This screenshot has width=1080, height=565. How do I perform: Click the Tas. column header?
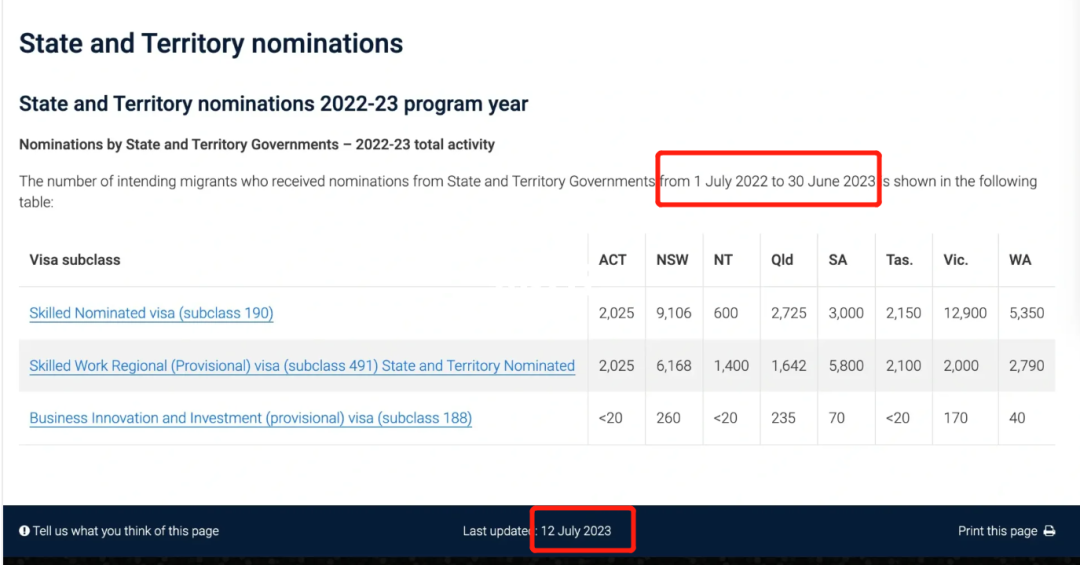899,260
